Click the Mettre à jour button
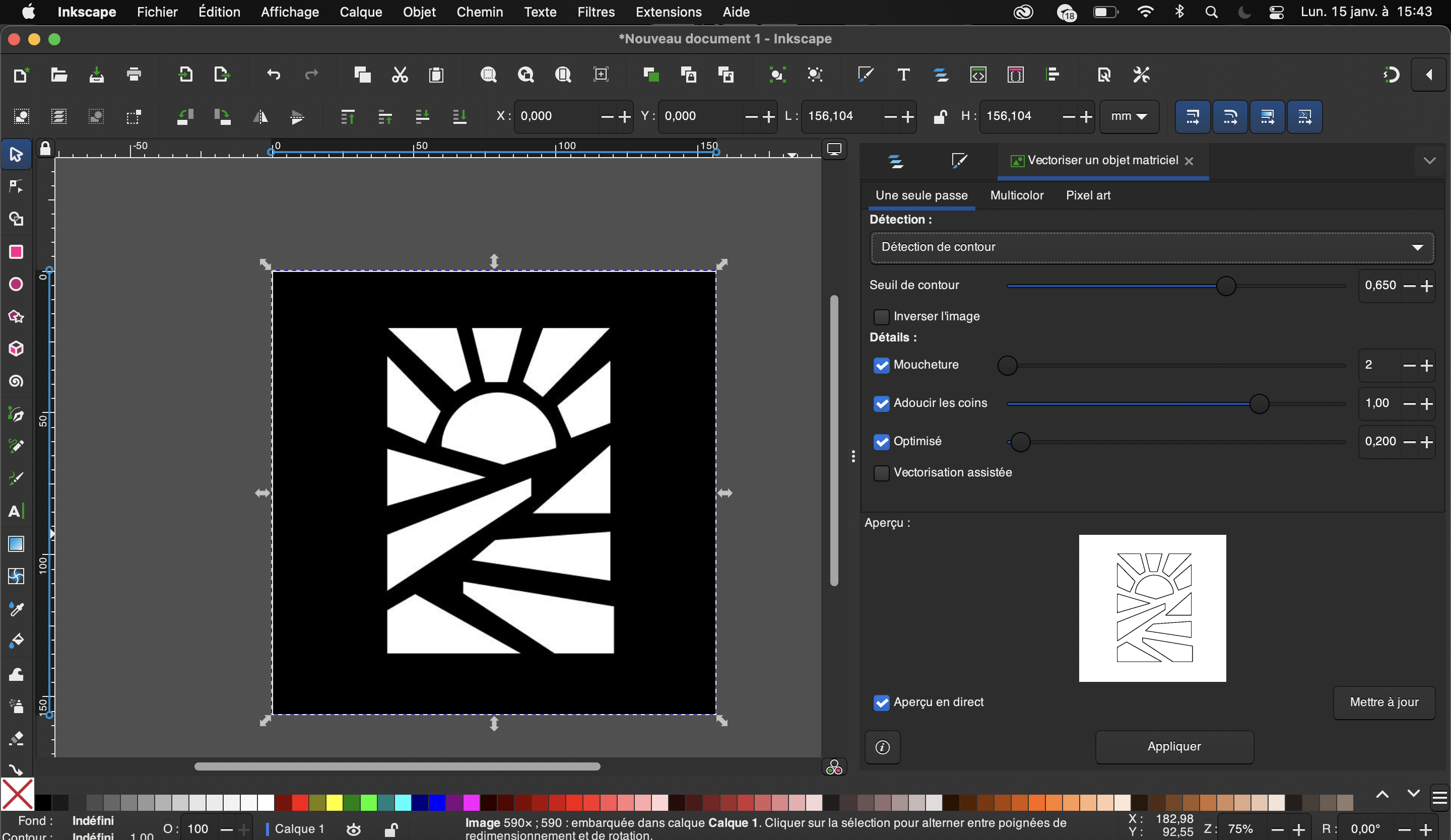This screenshot has height=840, width=1451. [x=1383, y=702]
